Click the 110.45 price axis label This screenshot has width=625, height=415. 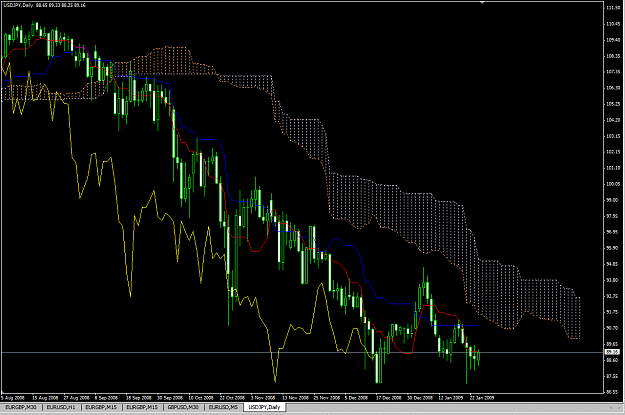(x=613, y=24)
